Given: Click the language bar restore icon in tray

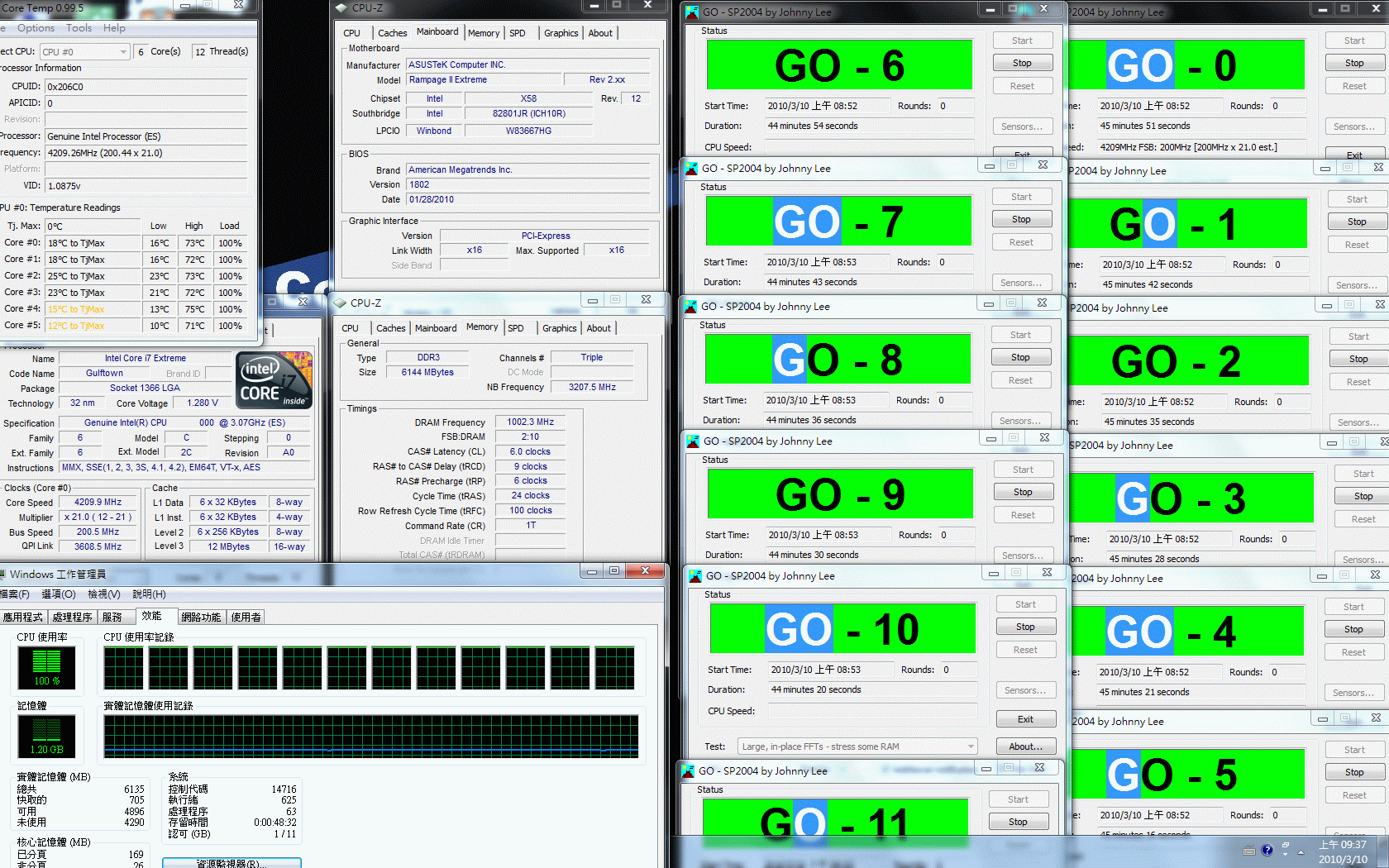Looking at the screenshot, I should click(x=1286, y=847).
